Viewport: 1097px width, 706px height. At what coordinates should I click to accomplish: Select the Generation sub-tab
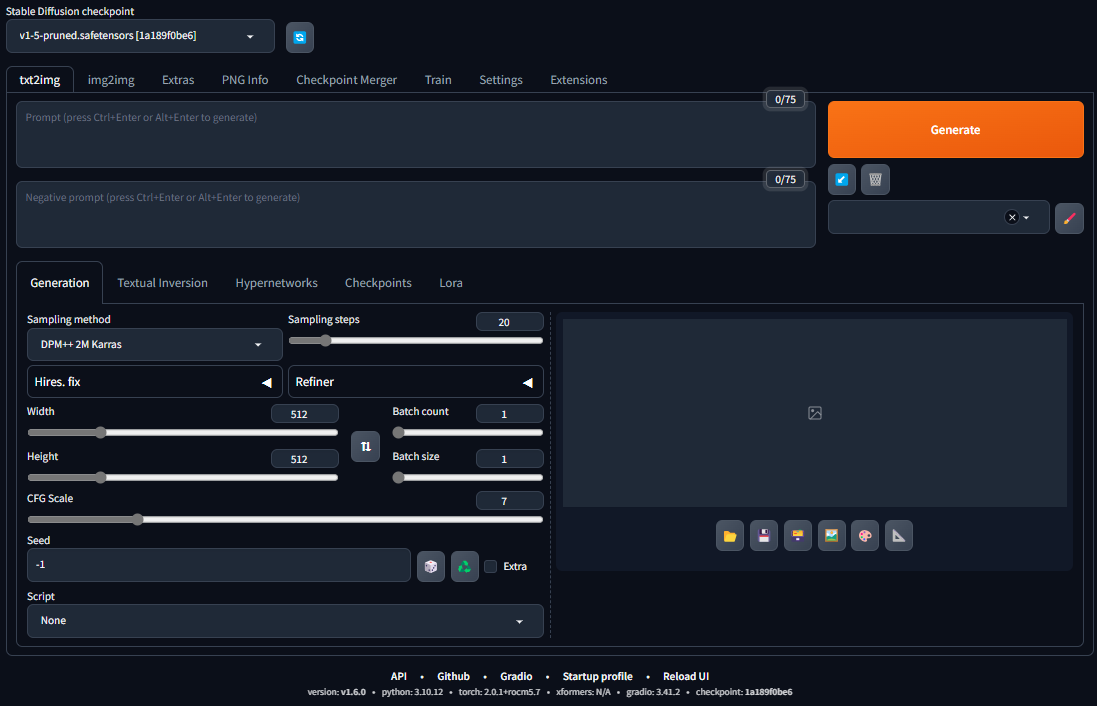tap(59, 283)
